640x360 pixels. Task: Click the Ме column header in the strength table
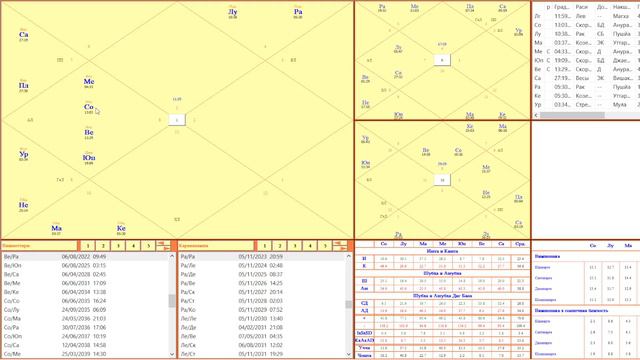(x=442, y=244)
